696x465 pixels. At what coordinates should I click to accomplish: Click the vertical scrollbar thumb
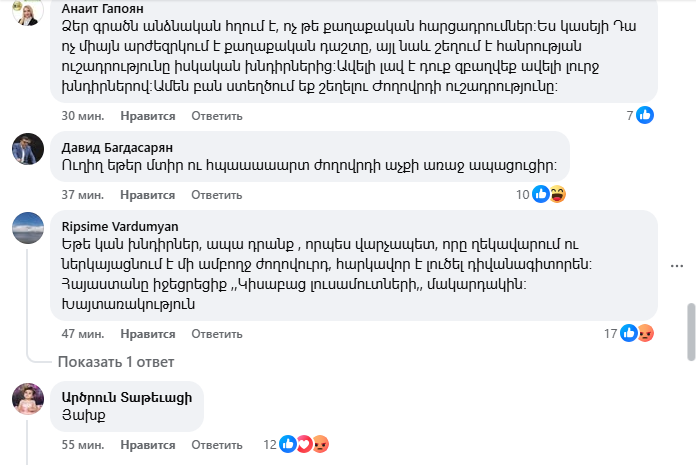click(690, 332)
